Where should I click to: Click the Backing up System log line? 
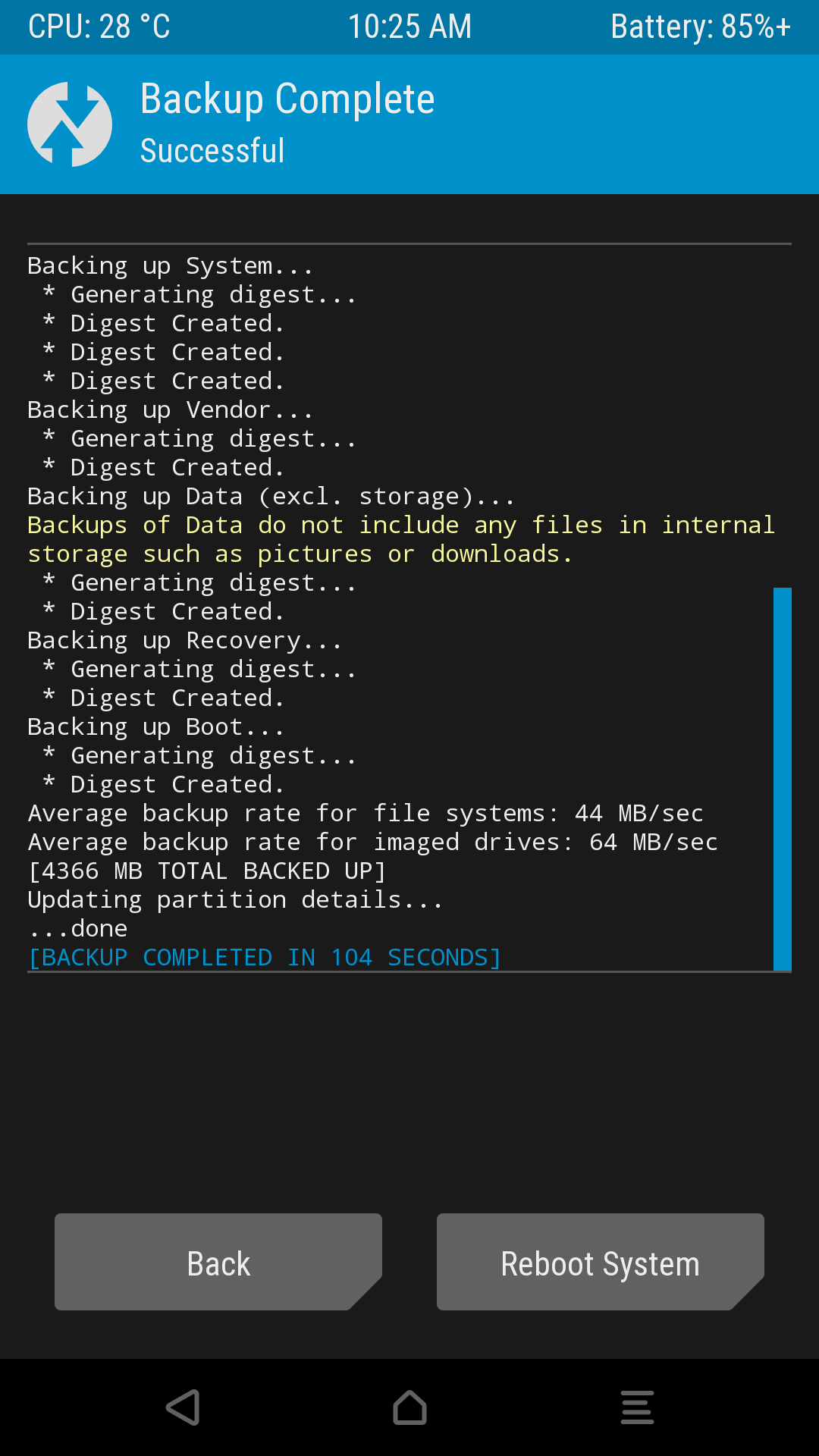point(170,265)
